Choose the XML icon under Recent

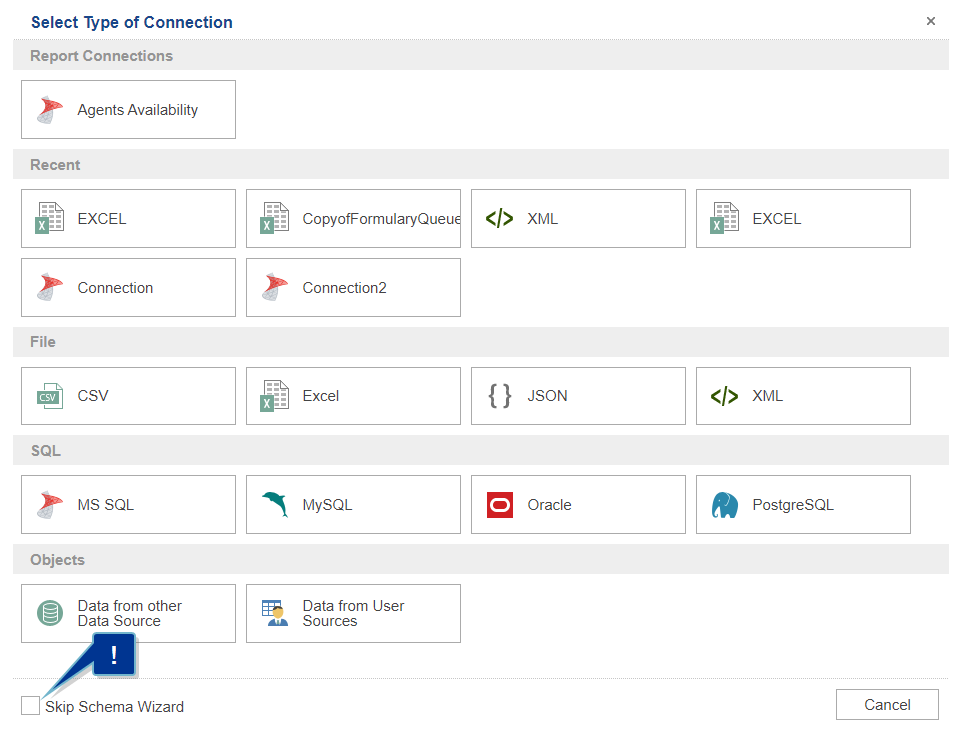[x=499, y=218]
